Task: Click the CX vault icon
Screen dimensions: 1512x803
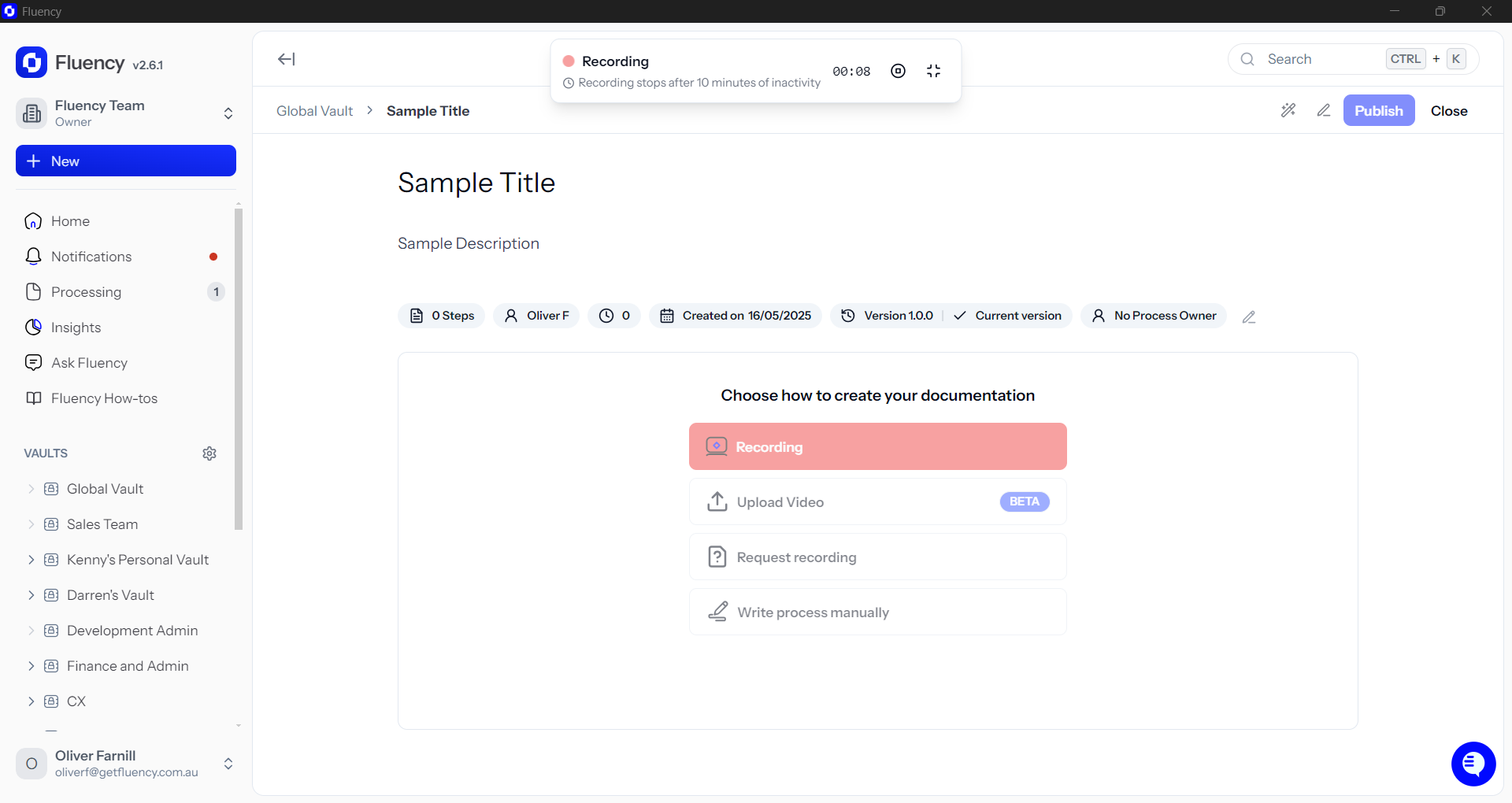Action: 51,701
